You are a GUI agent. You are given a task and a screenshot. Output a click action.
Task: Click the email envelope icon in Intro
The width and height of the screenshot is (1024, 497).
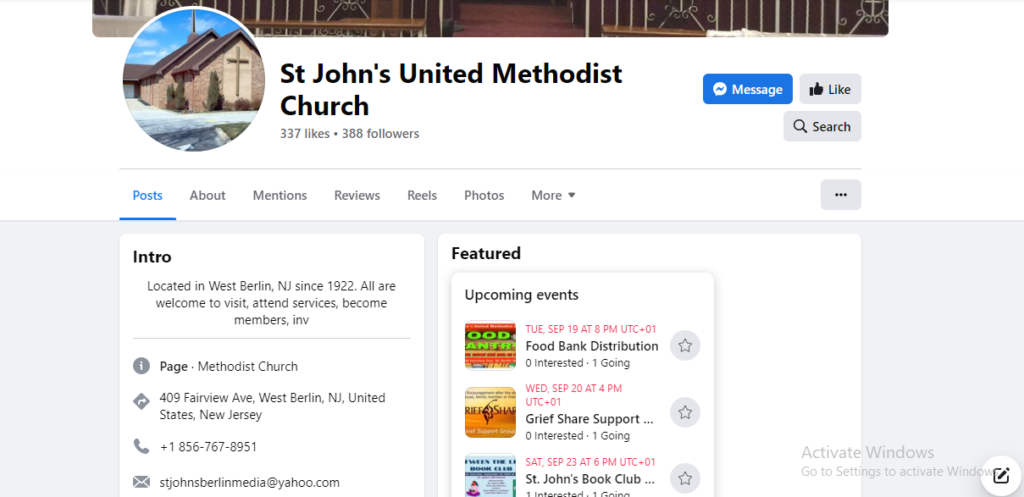pyautogui.click(x=142, y=482)
